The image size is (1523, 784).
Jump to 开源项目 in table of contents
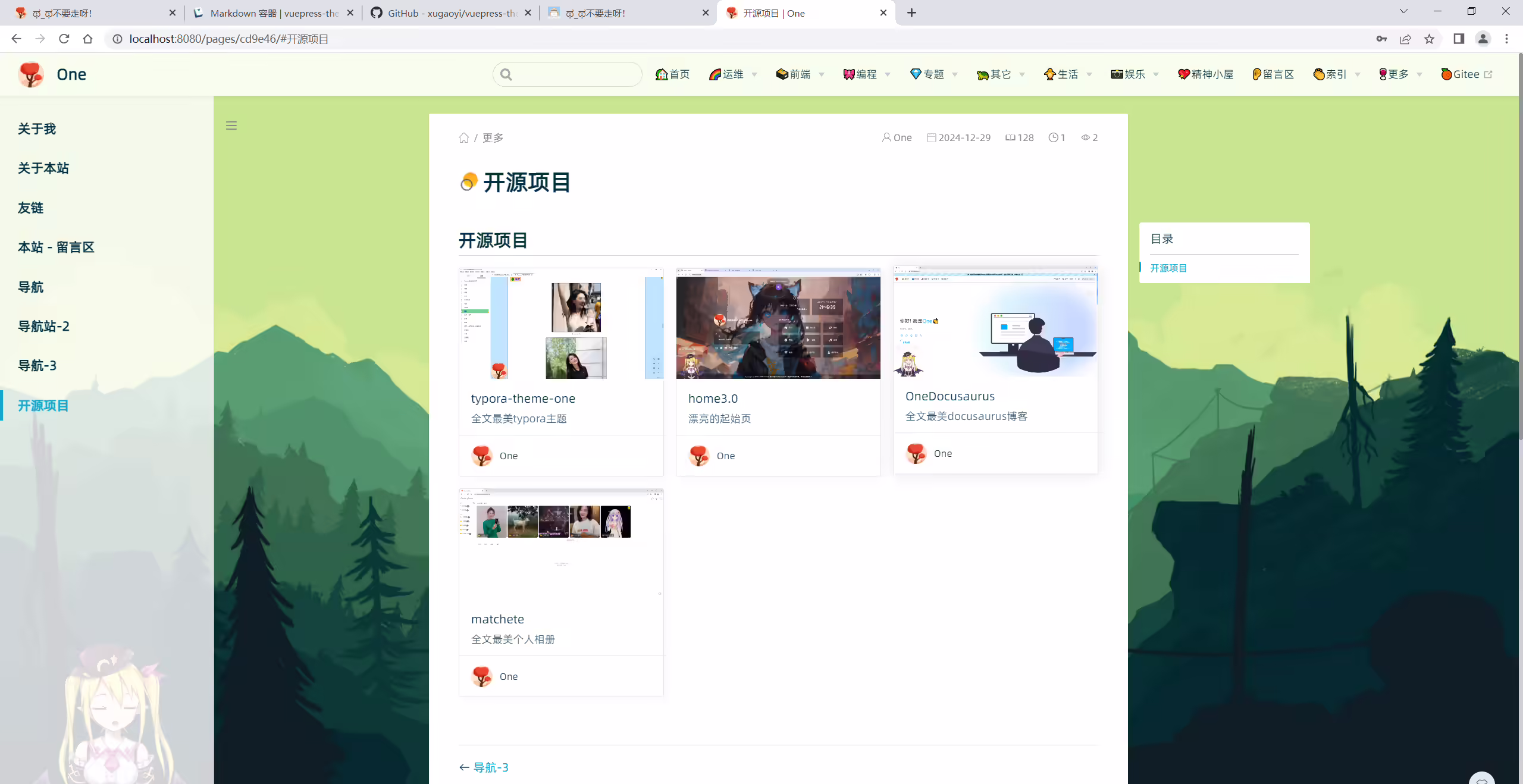[x=1168, y=268]
